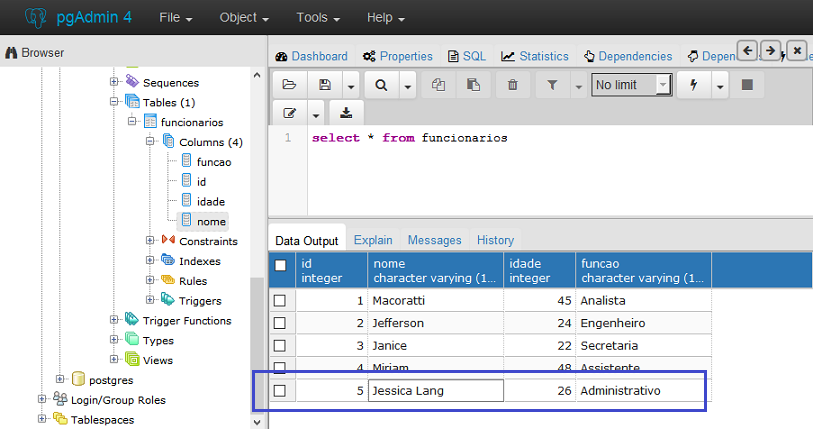The image size is (813, 429).
Task: Click the Indexes icon in tree
Action: point(168,260)
